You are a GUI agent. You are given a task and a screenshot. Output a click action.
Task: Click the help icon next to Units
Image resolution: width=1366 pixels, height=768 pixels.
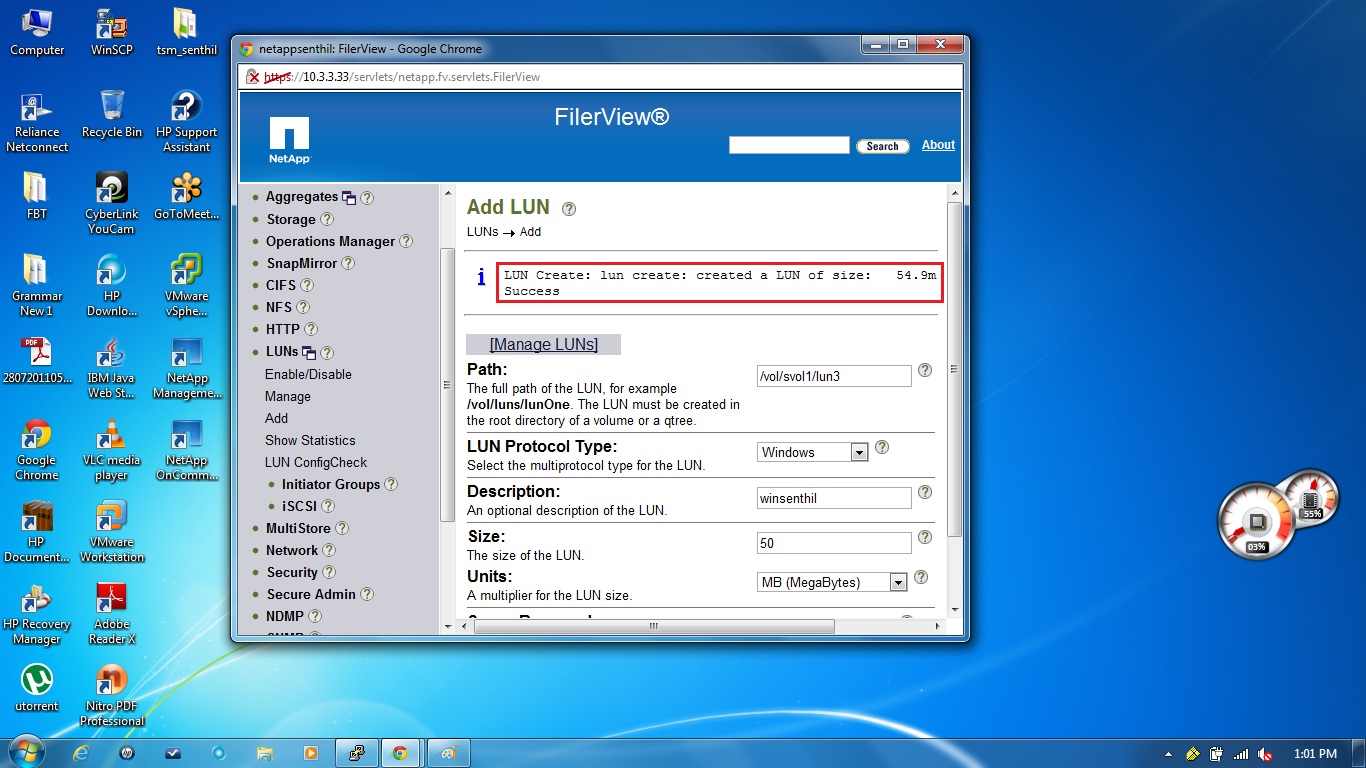pyautogui.click(x=921, y=577)
